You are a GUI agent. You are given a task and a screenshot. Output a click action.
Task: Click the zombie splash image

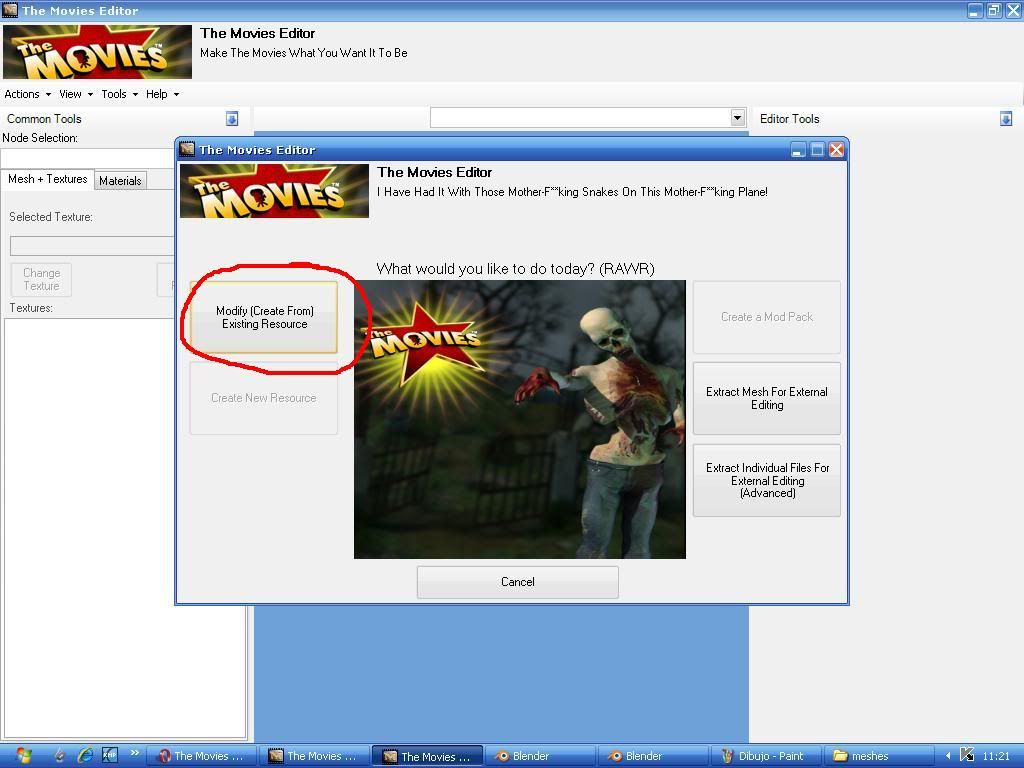click(520, 419)
